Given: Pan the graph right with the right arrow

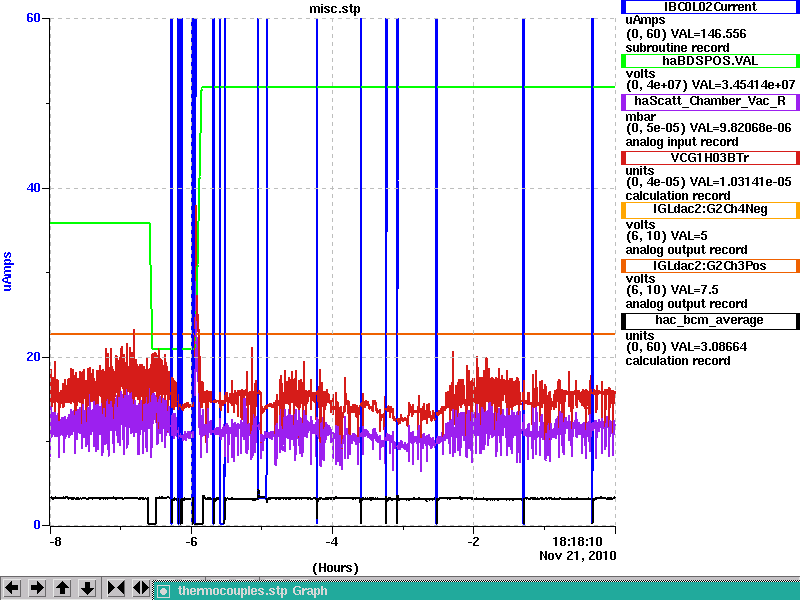Looking at the screenshot, I should click(x=37, y=588).
